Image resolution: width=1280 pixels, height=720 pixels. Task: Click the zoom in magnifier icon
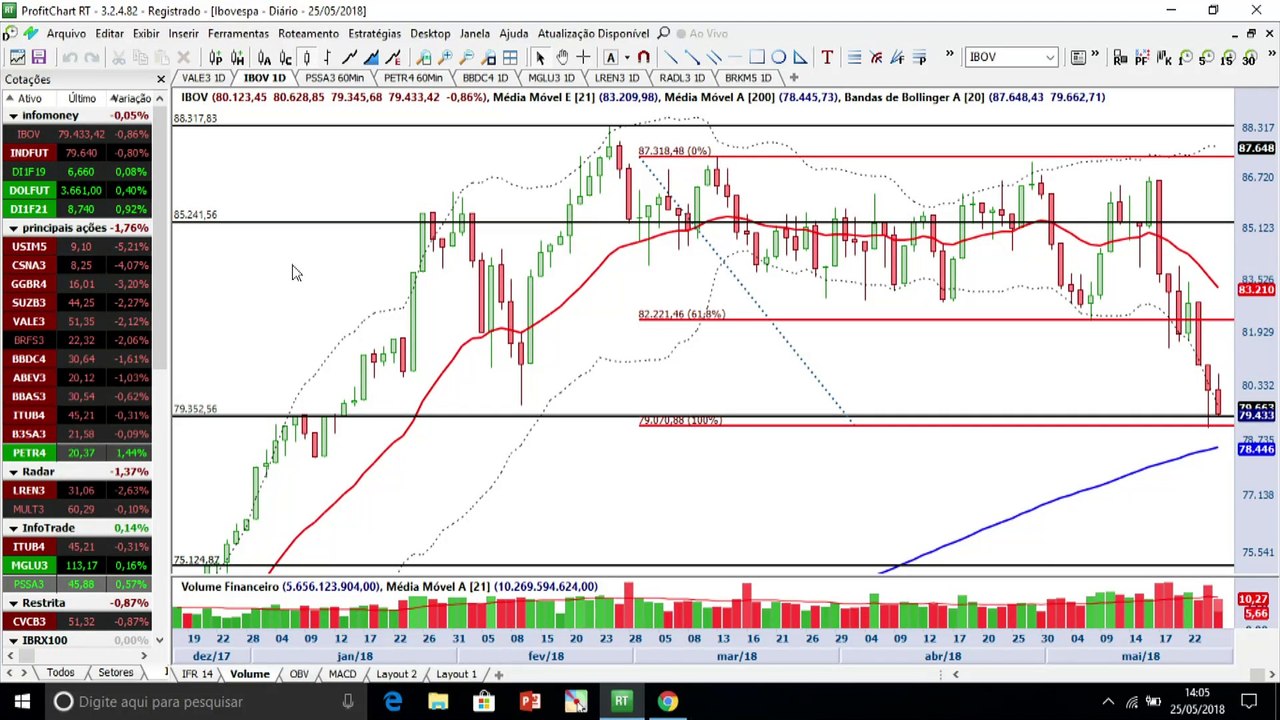click(445, 57)
